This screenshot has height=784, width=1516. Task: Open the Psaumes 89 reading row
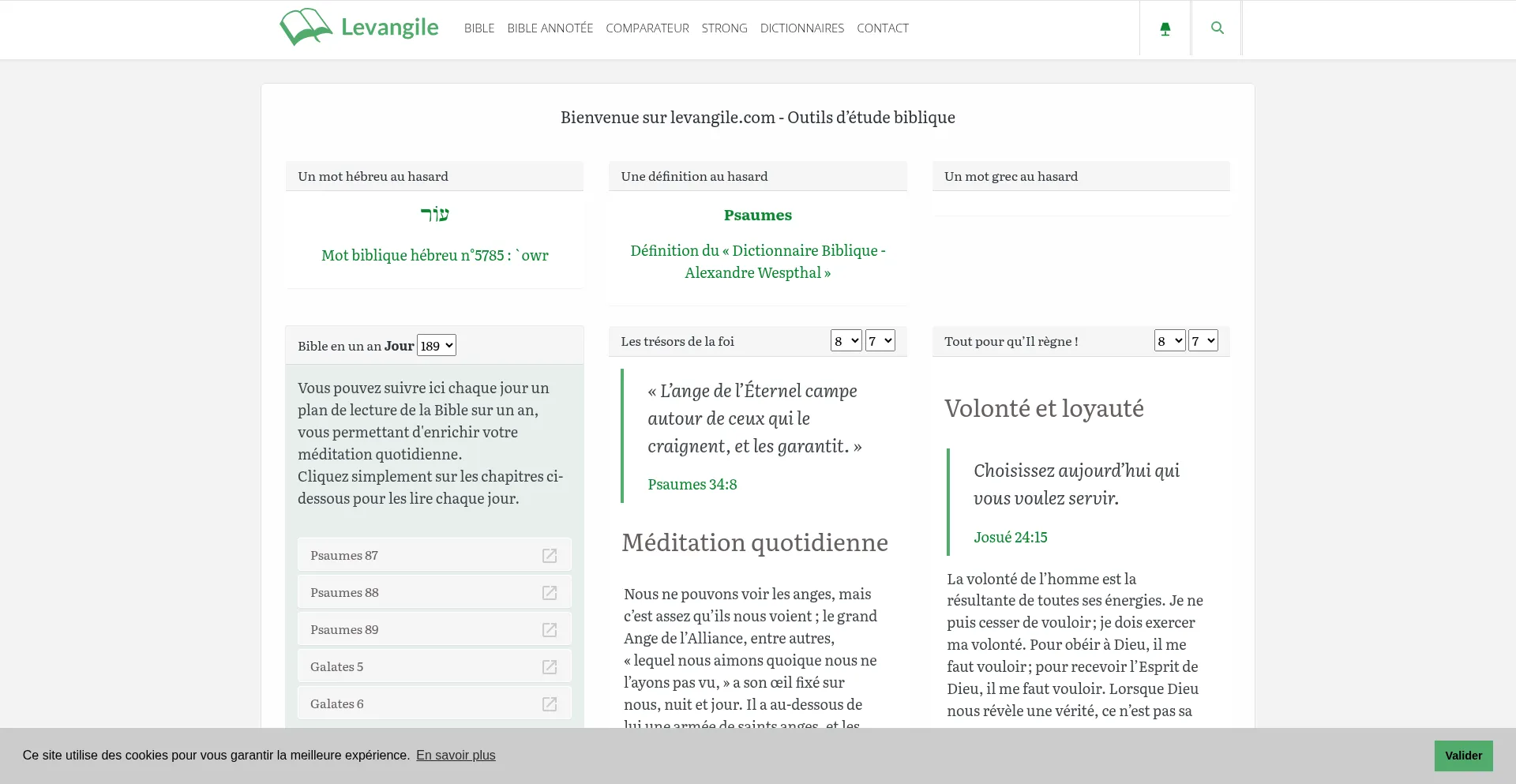(434, 629)
